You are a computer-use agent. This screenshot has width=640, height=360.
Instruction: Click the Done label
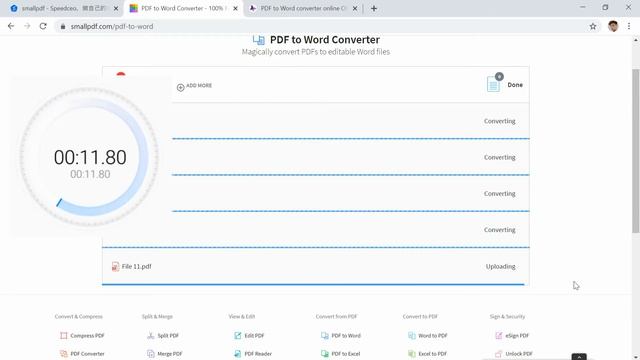point(515,85)
